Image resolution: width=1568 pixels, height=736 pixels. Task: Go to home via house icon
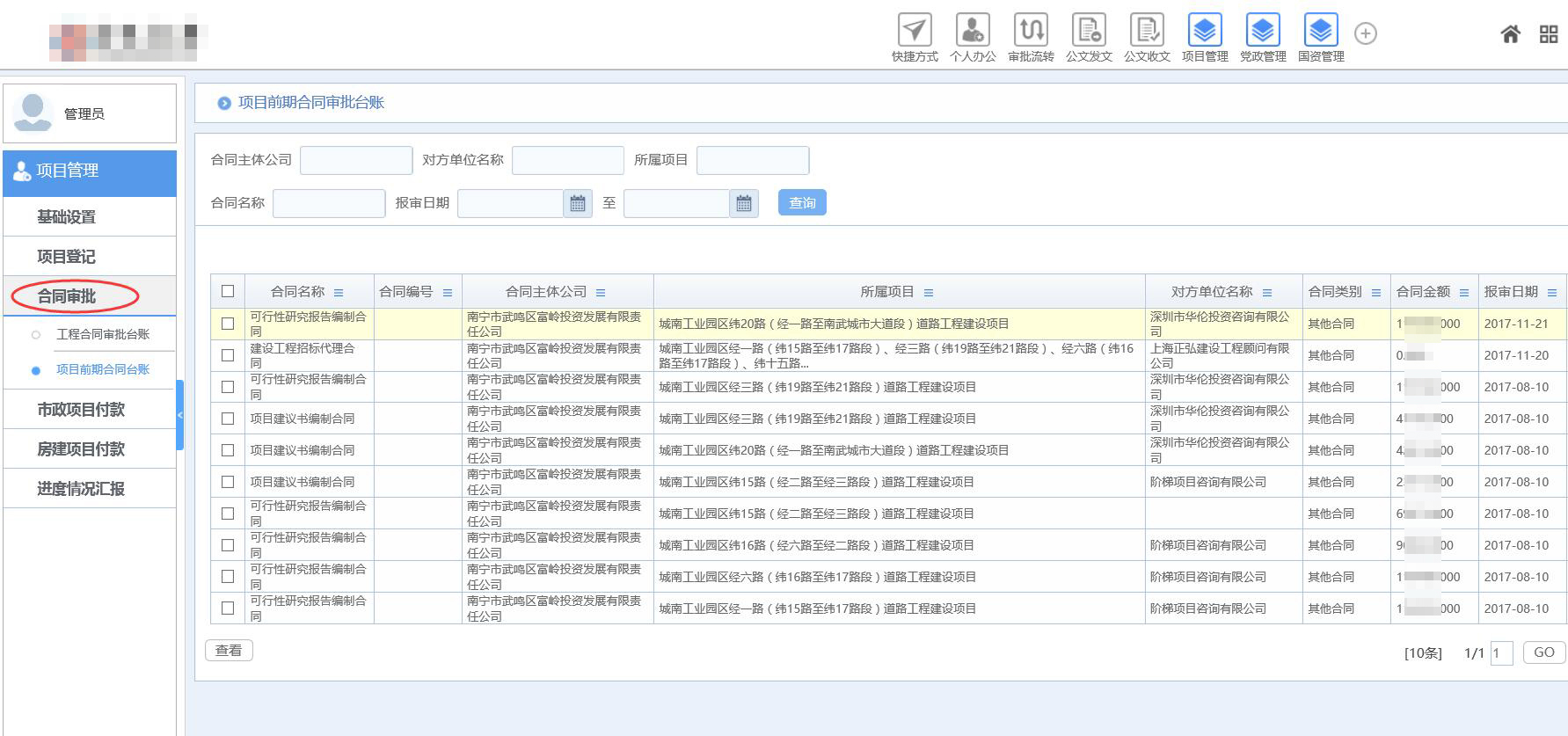(1510, 34)
